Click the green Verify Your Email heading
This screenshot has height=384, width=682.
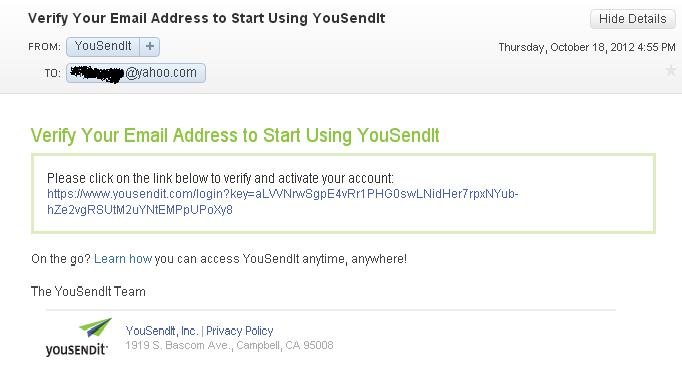click(x=235, y=135)
